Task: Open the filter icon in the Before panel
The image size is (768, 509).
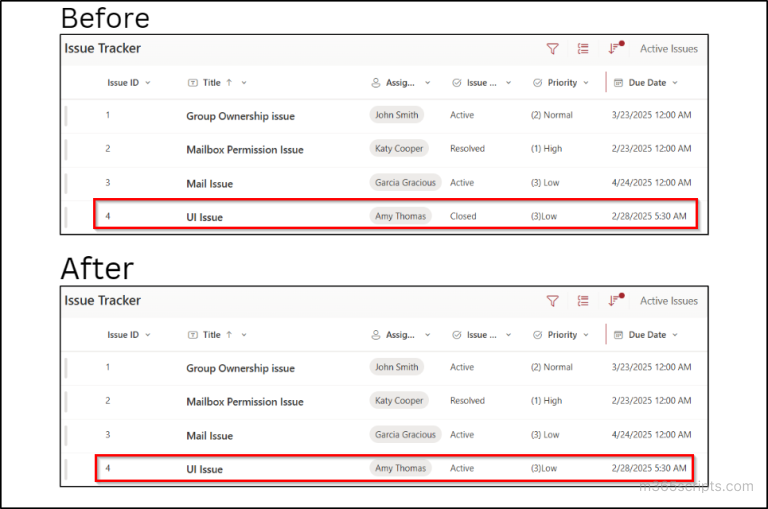Action: (552, 48)
